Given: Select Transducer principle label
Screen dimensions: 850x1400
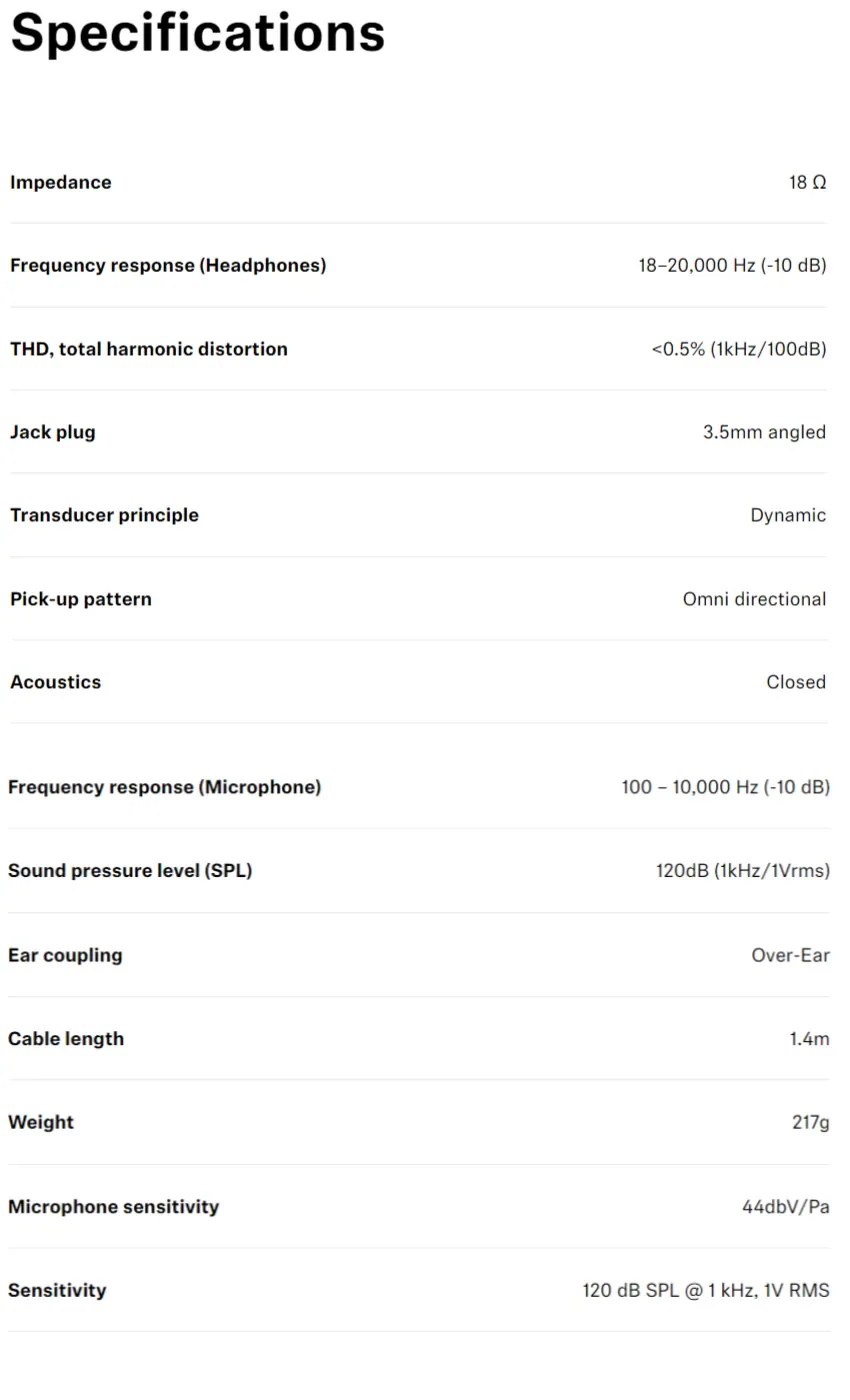Looking at the screenshot, I should pos(104,515).
